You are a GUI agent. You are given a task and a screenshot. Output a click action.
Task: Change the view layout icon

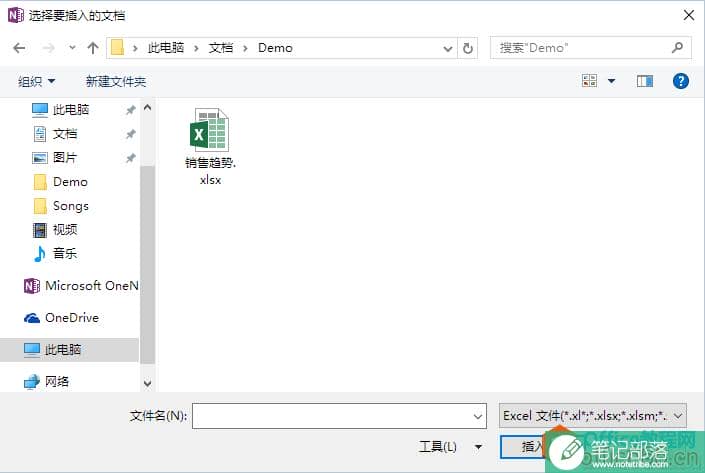tap(589, 81)
